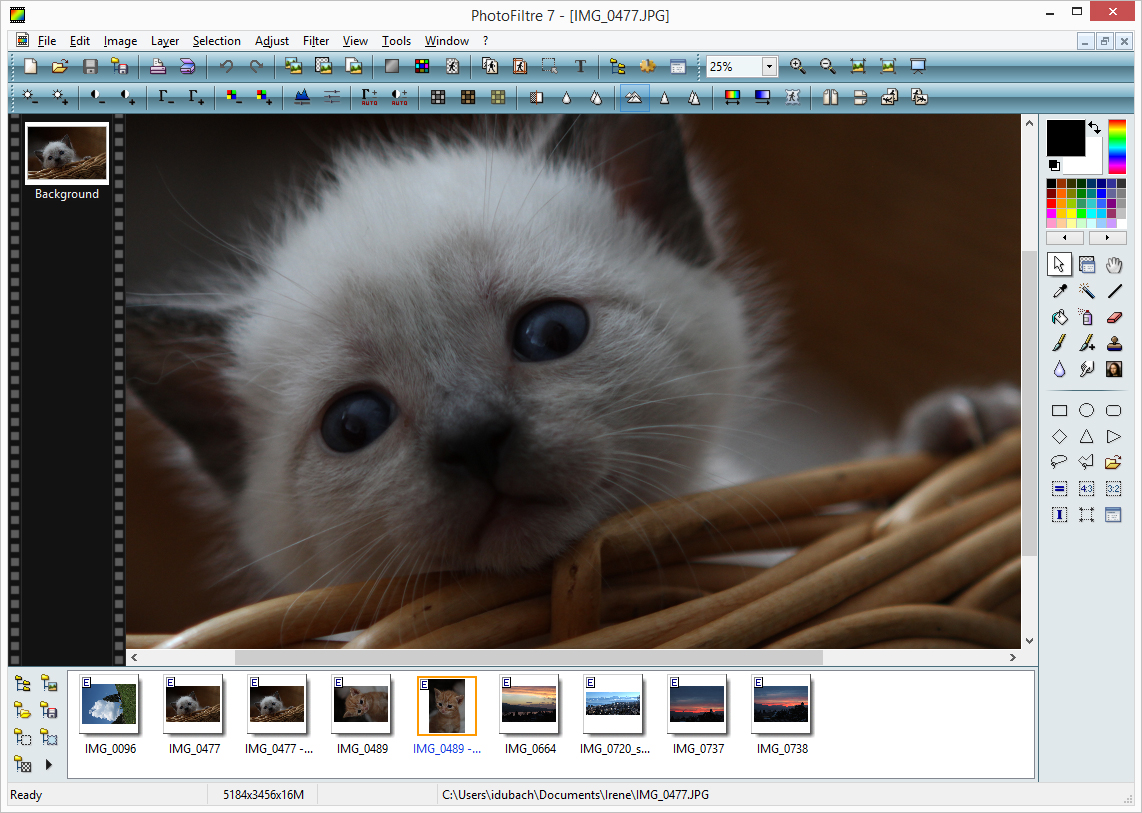Apply the rainbow gradient effect icon
The width and height of the screenshot is (1142, 813).
click(x=732, y=97)
